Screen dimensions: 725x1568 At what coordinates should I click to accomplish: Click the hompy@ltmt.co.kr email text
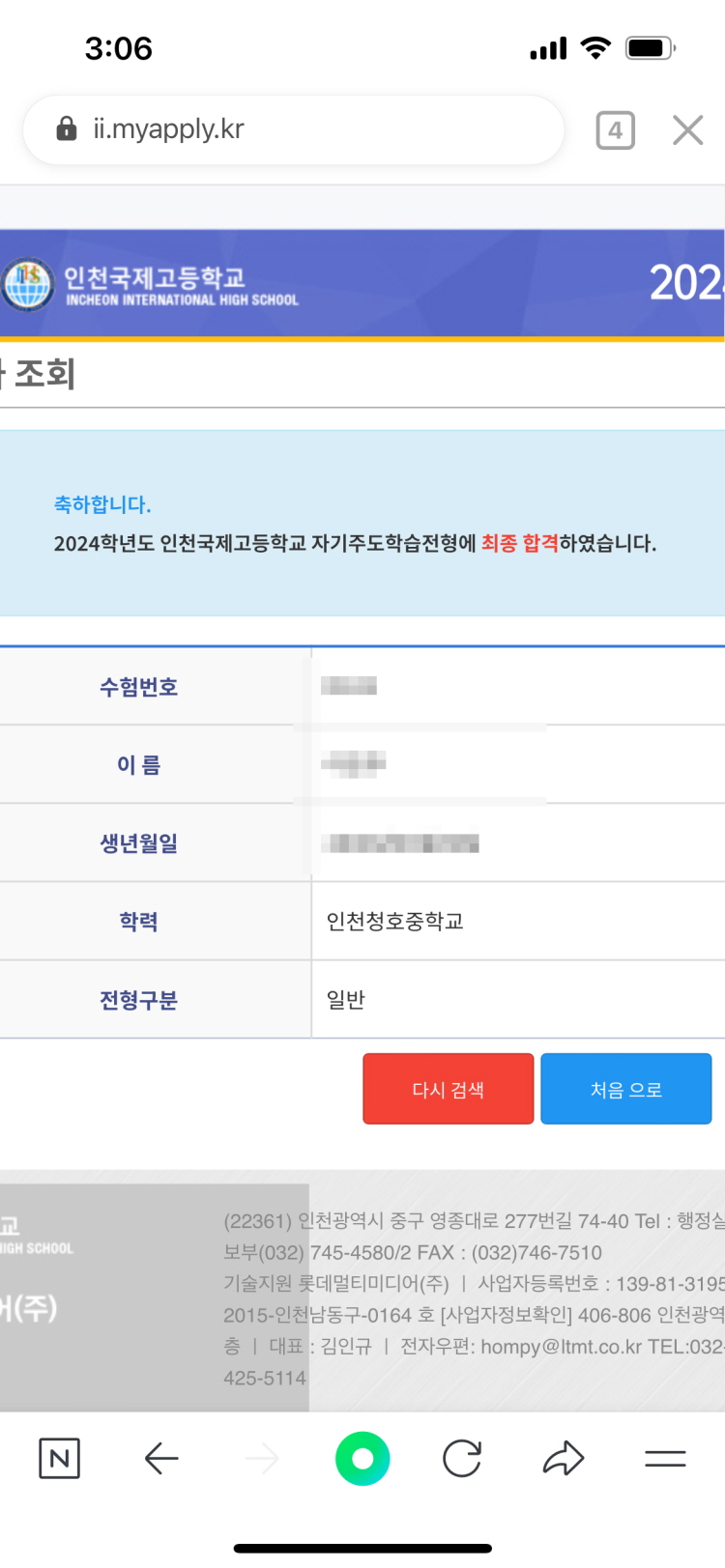click(x=561, y=1346)
